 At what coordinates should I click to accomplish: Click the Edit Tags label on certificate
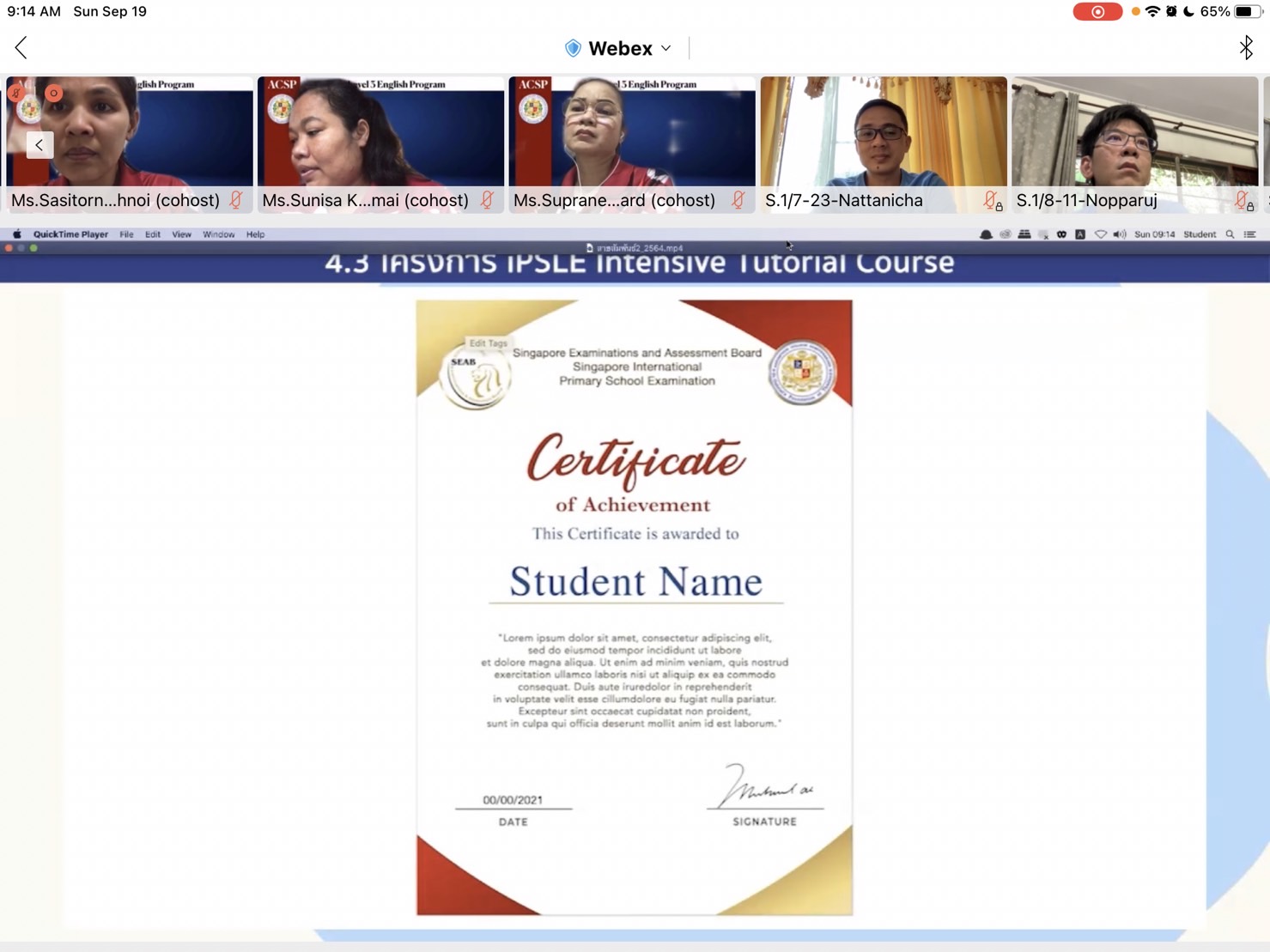488,343
